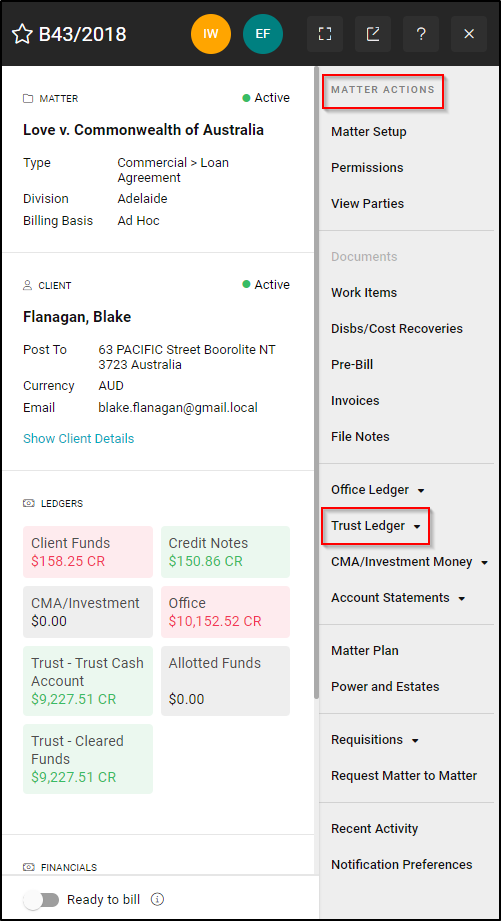This screenshot has height=921, width=501.
Task: Open help with the question mark icon
Action: click(x=421, y=34)
